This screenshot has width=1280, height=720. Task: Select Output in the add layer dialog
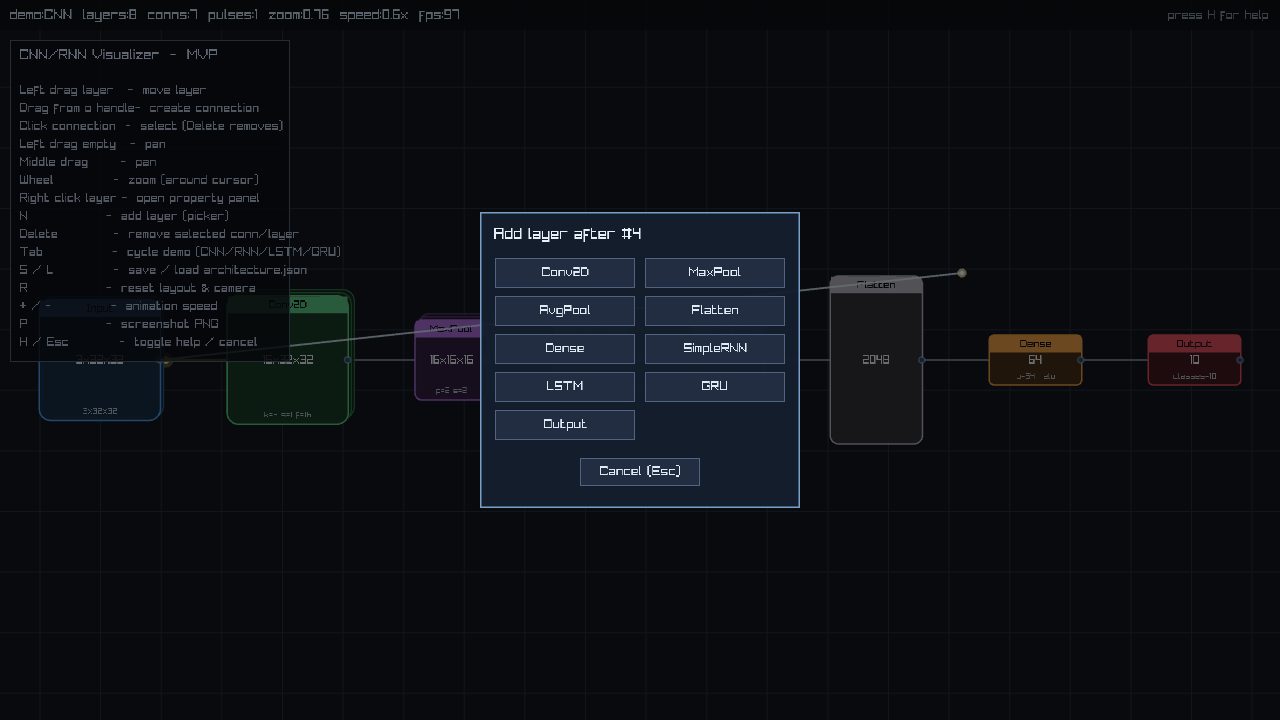click(x=565, y=425)
